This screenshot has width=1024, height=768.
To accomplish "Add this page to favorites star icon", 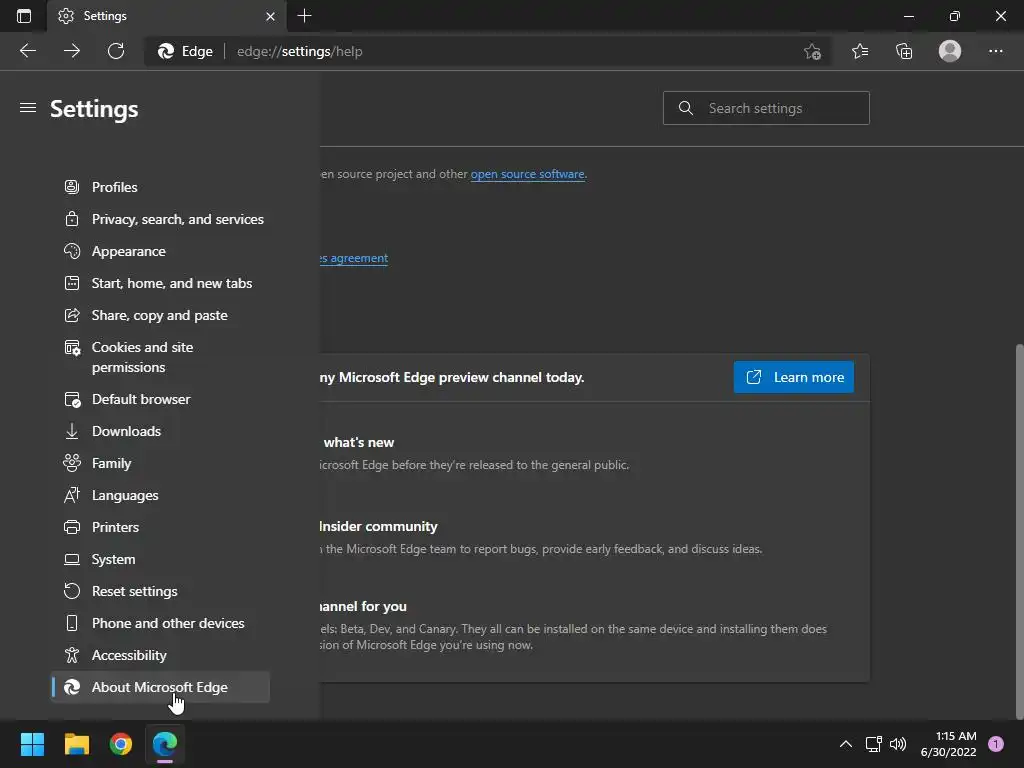I will click(812, 51).
